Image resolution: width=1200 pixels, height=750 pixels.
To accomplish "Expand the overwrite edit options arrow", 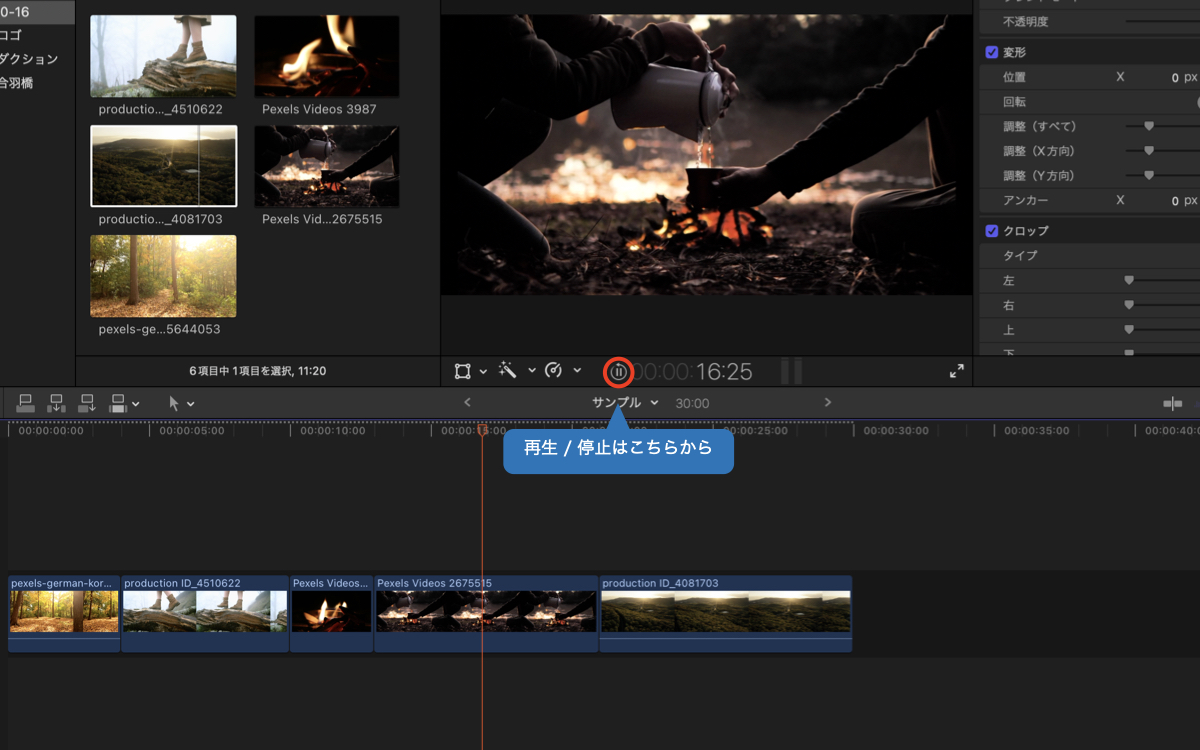I will (x=136, y=404).
